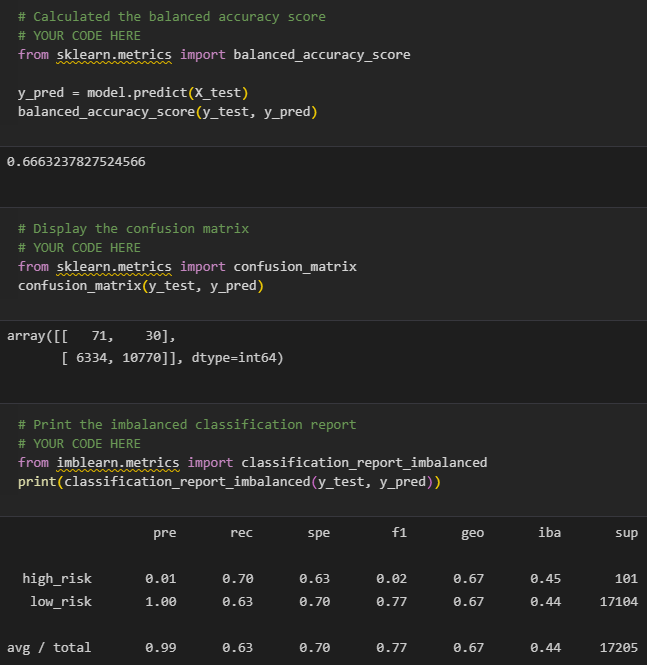Image resolution: width=647 pixels, height=665 pixels.
Task: Click the comment '# Display the confusion matrix'
Action: (133, 229)
